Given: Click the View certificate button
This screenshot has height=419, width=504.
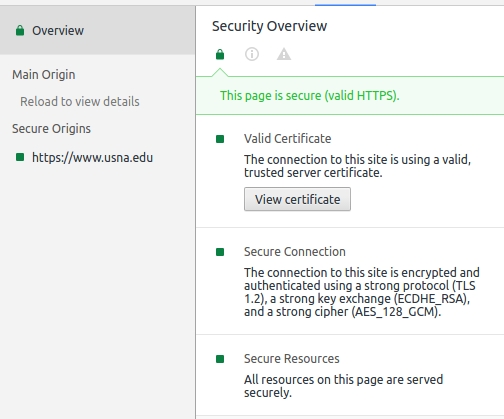Looking at the screenshot, I should (x=297, y=199).
